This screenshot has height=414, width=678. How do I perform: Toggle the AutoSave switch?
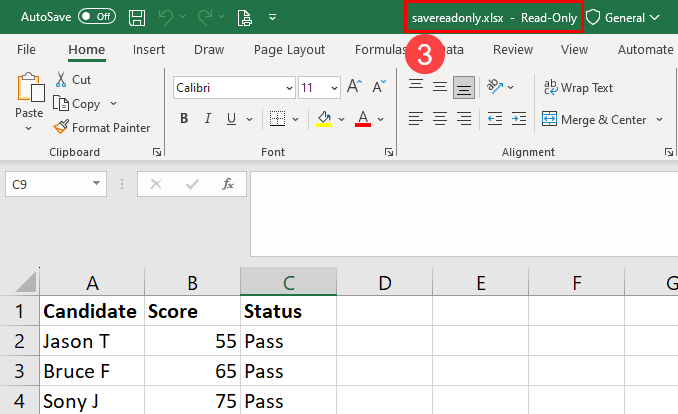point(97,16)
